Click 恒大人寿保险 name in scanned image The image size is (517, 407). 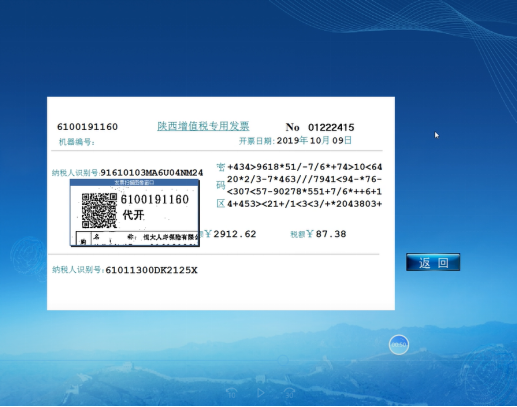coord(171,237)
